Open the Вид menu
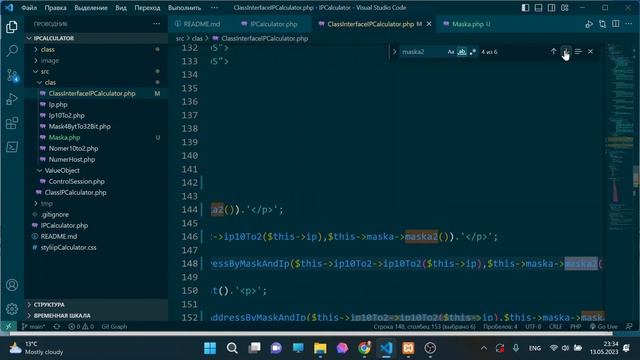Screen dimensions: 640x360 [120, 8]
